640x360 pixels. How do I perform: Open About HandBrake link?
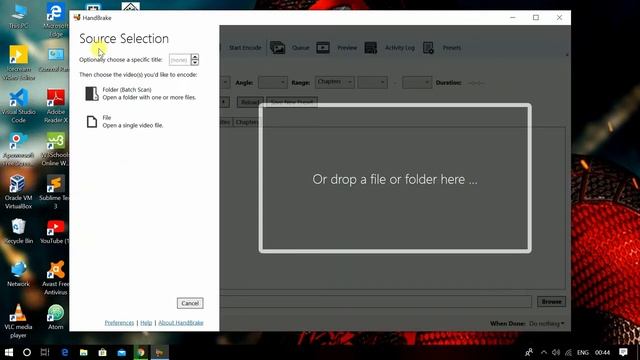pos(181,322)
